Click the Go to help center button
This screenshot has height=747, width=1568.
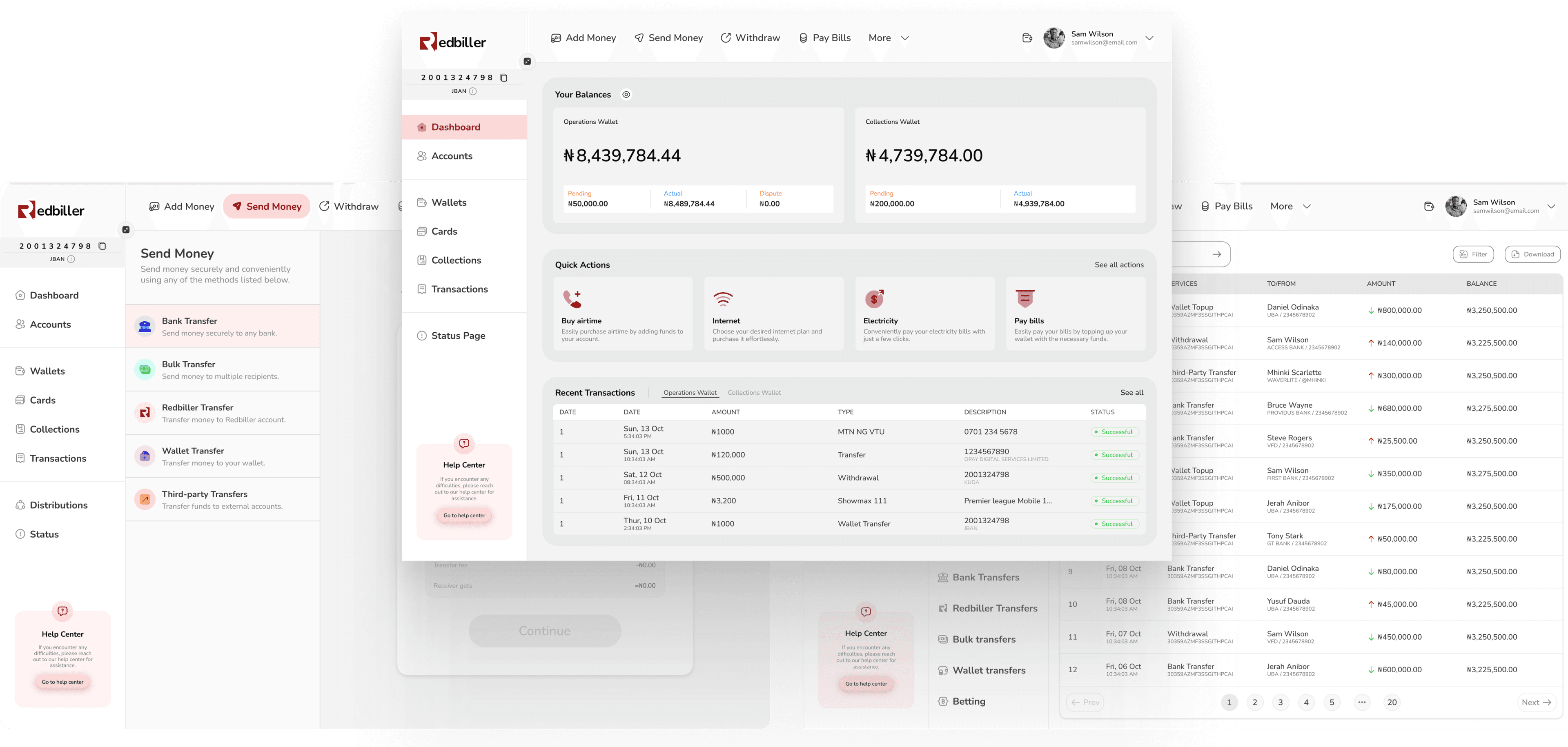464,515
